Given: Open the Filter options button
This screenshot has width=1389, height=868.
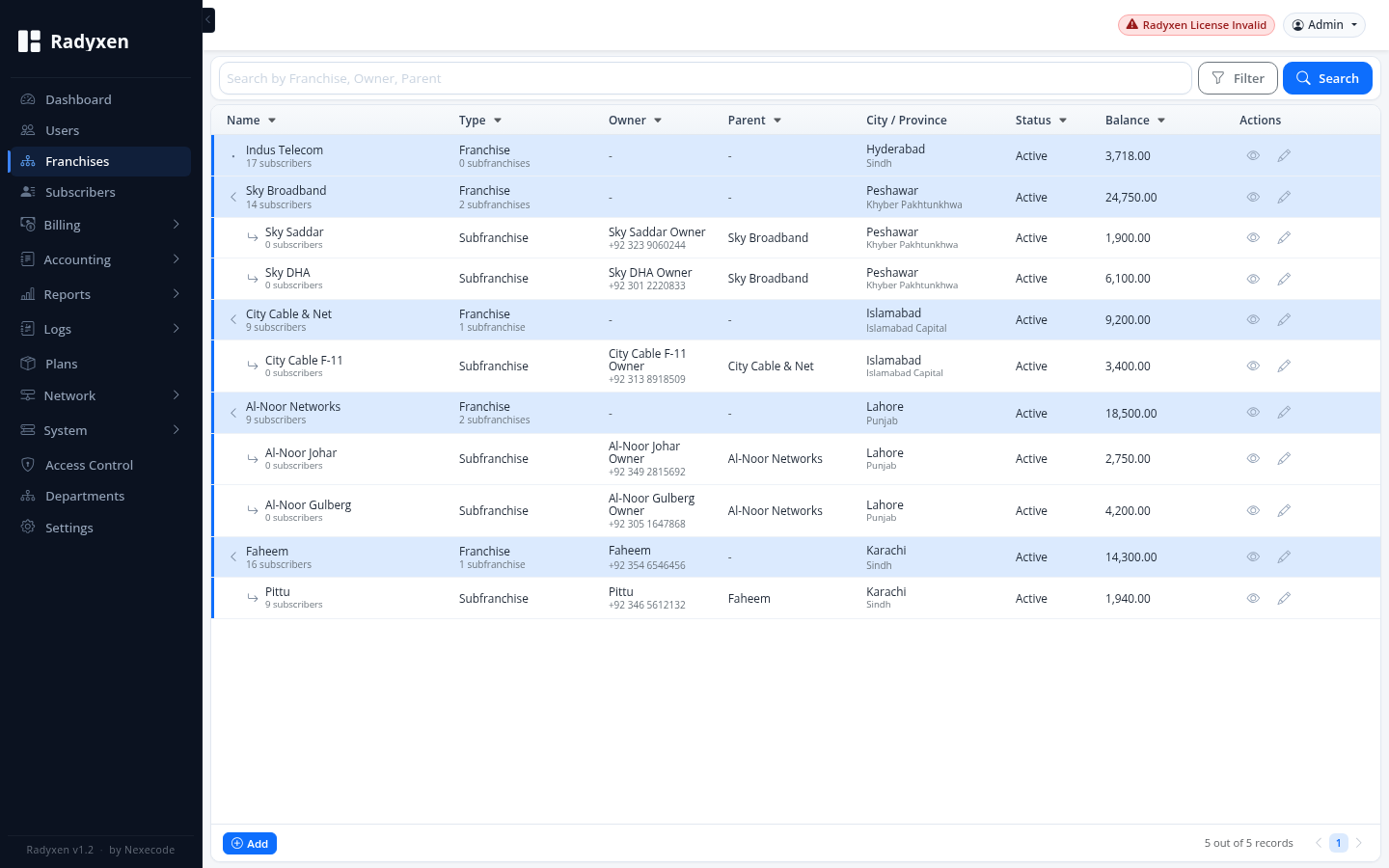Looking at the screenshot, I should (1238, 78).
